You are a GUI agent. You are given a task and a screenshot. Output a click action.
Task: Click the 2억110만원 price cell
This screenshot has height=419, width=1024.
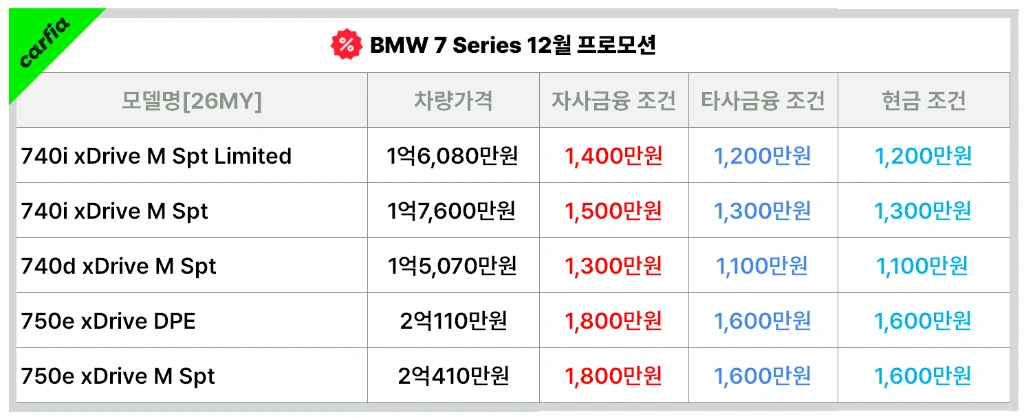[453, 320]
